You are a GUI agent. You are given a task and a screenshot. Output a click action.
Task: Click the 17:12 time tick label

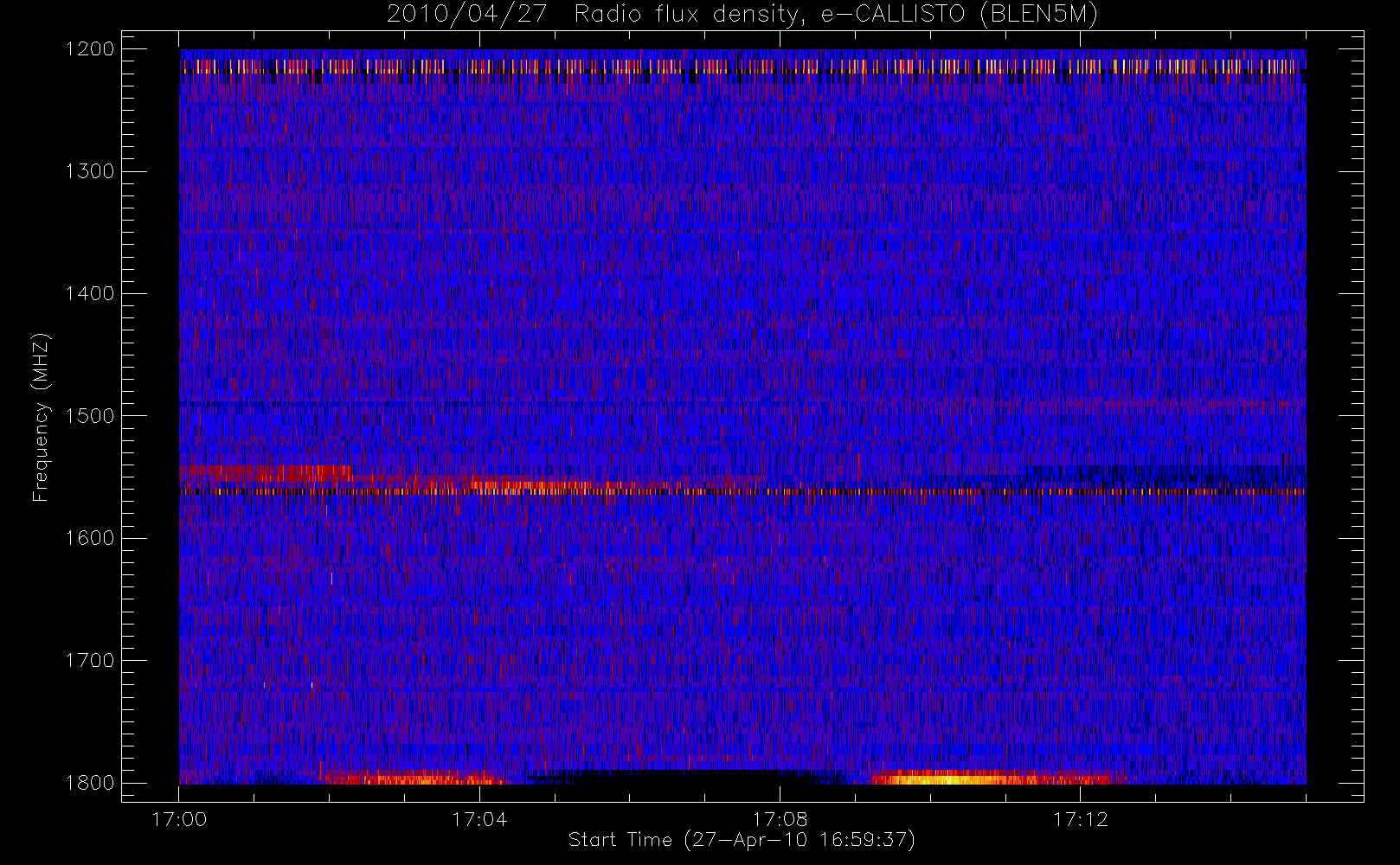click(1080, 819)
